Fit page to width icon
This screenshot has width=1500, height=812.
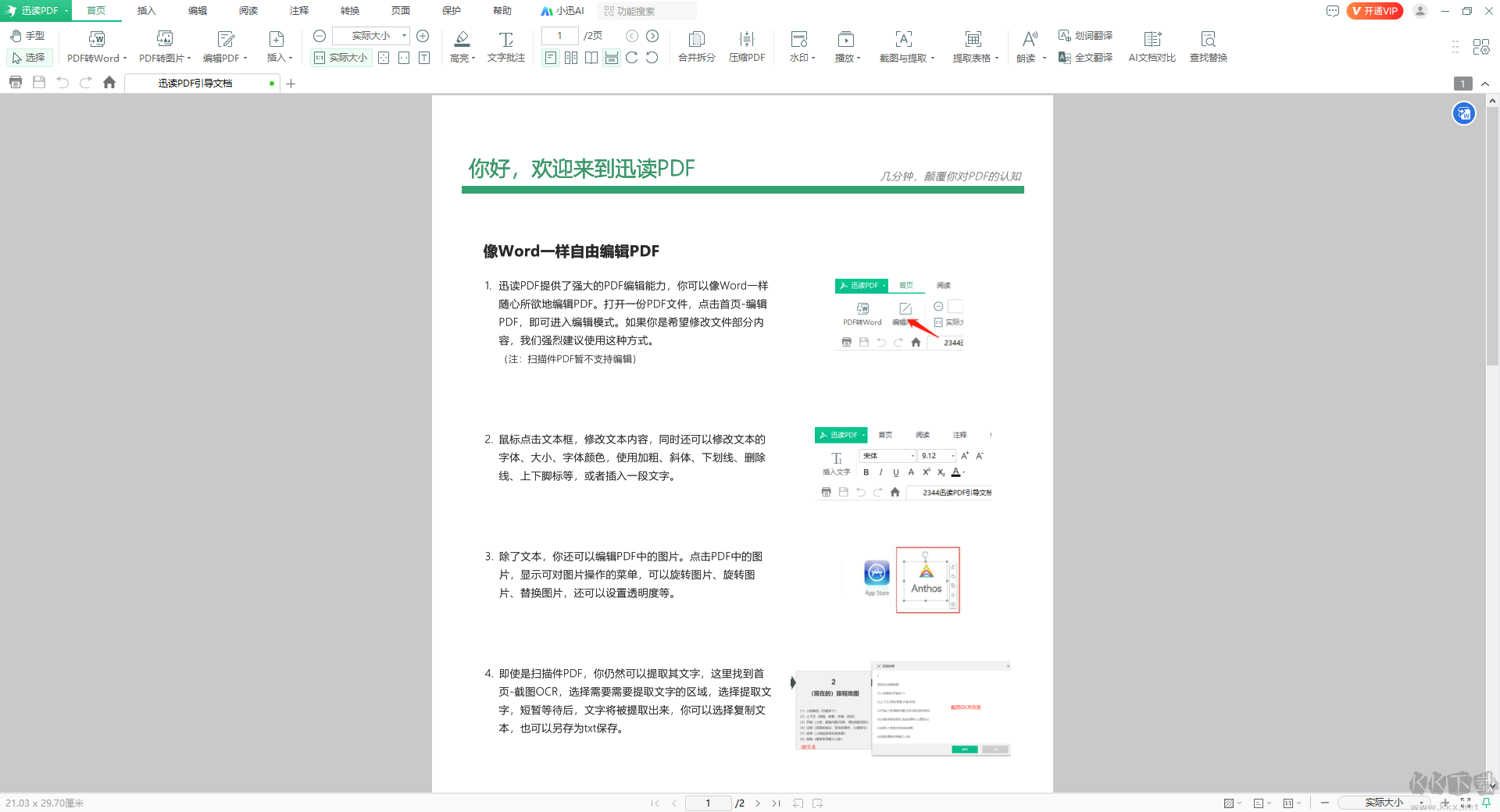point(404,58)
